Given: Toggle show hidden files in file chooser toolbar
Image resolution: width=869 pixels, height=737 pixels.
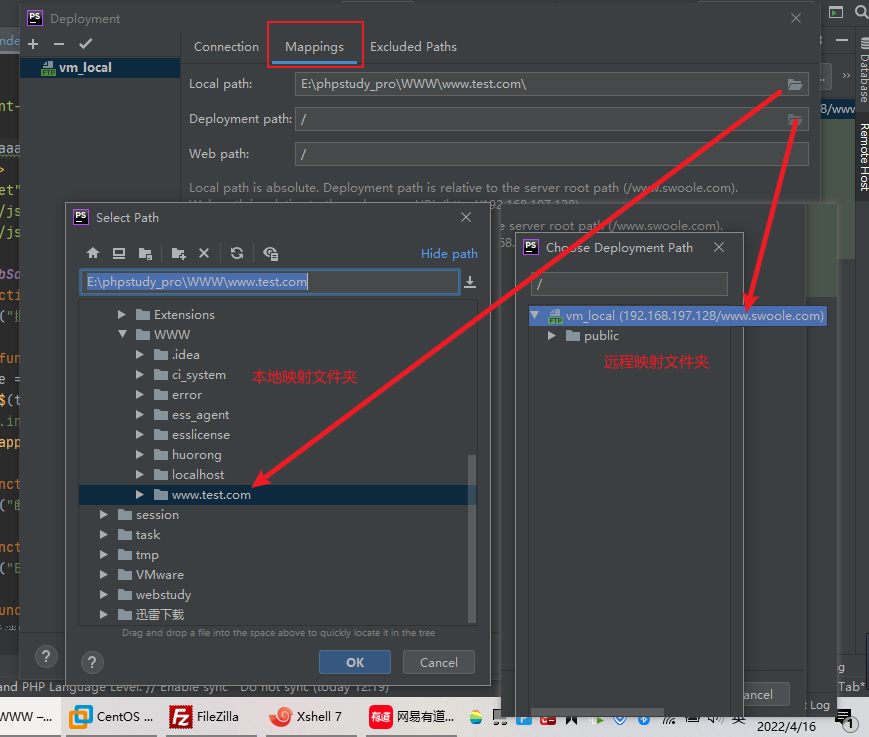Looking at the screenshot, I should pos(270,254).
